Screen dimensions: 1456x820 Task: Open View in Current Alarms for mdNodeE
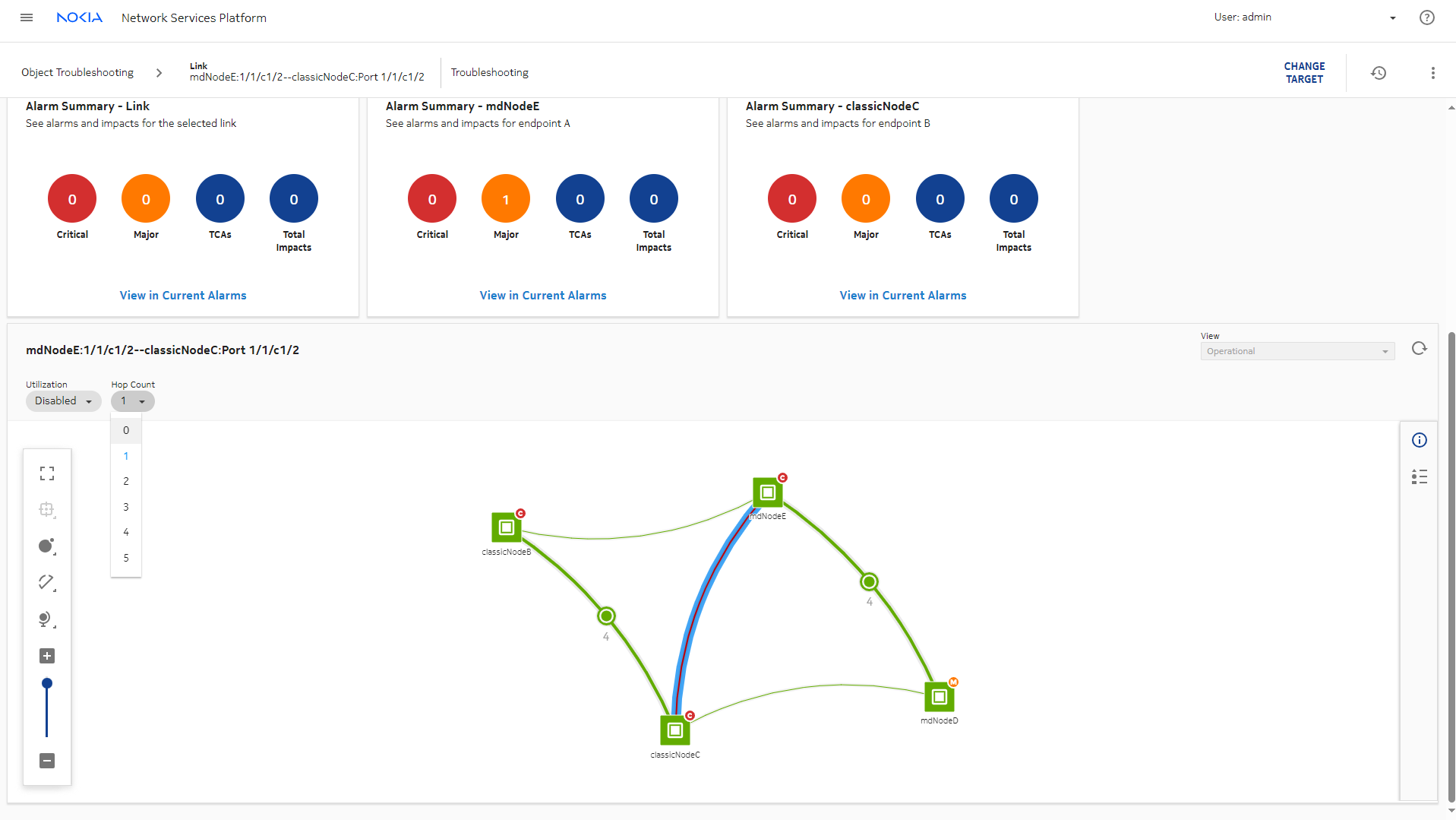tap(542, 296)
